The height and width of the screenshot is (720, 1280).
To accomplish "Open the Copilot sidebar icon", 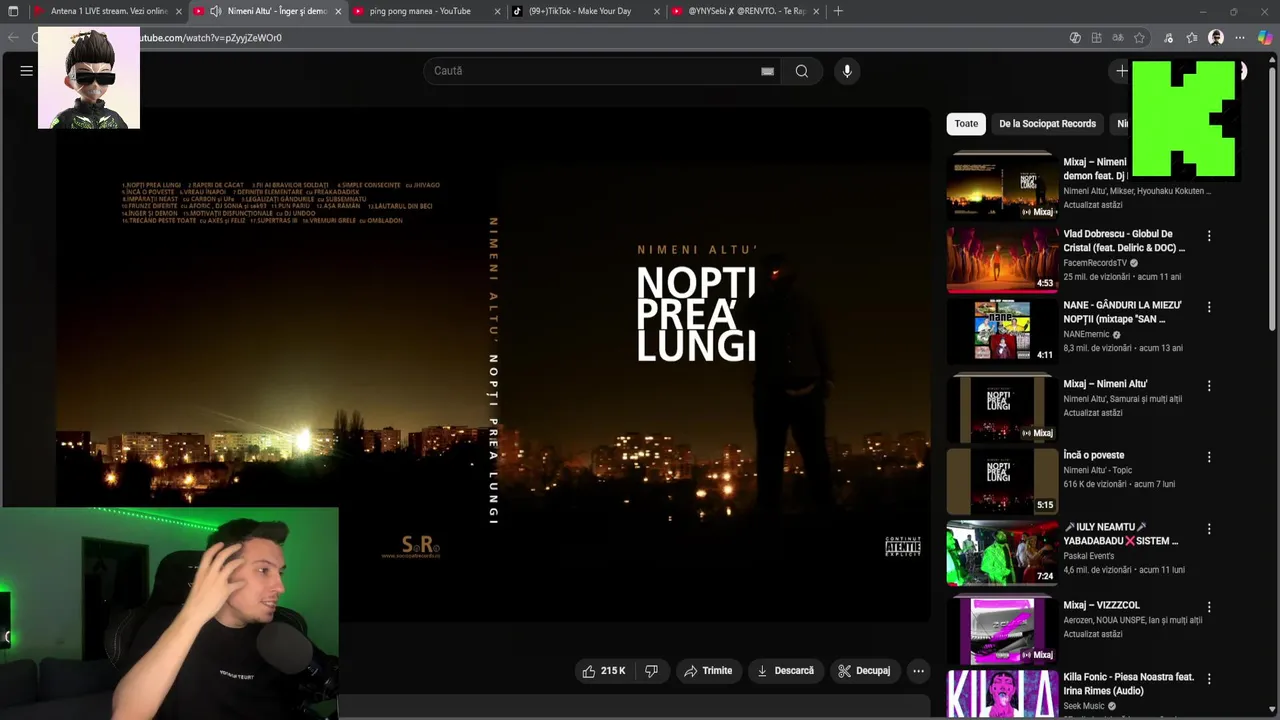I will pos(1265,38).
